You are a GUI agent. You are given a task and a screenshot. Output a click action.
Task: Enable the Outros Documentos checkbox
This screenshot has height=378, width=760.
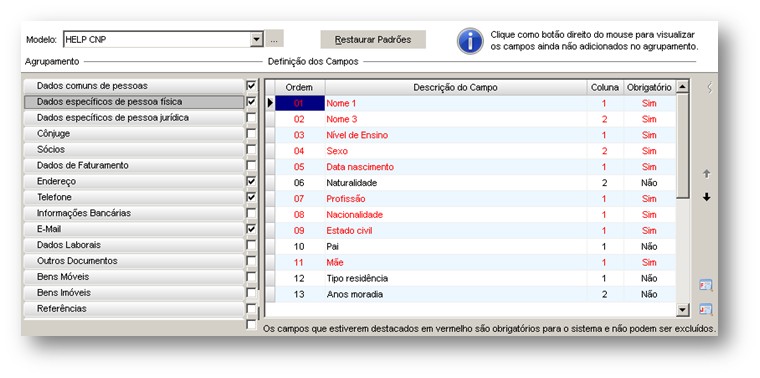tap(251, 261)
